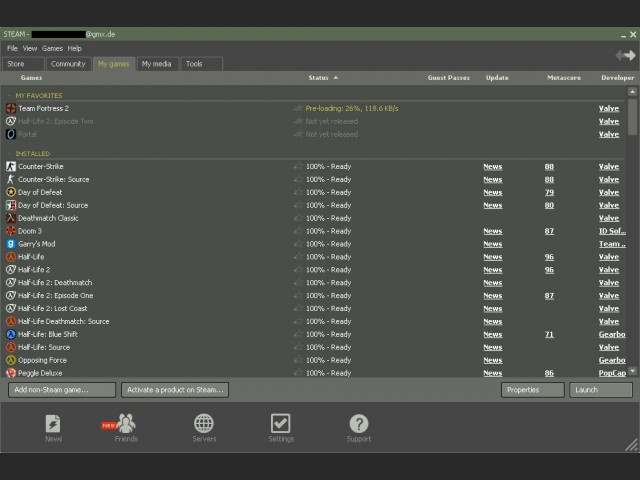The width and height of the screenshot is (640, 480).
Task: Open the Help menu
Action: 75,48
